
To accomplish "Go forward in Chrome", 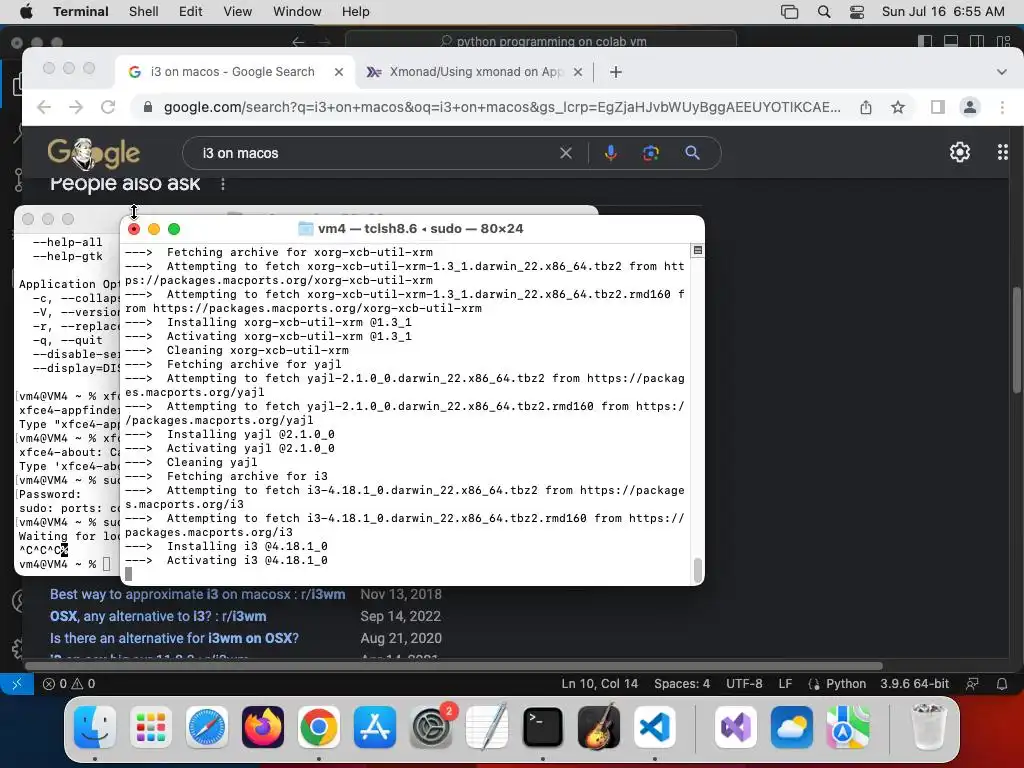I will point(76,107).
